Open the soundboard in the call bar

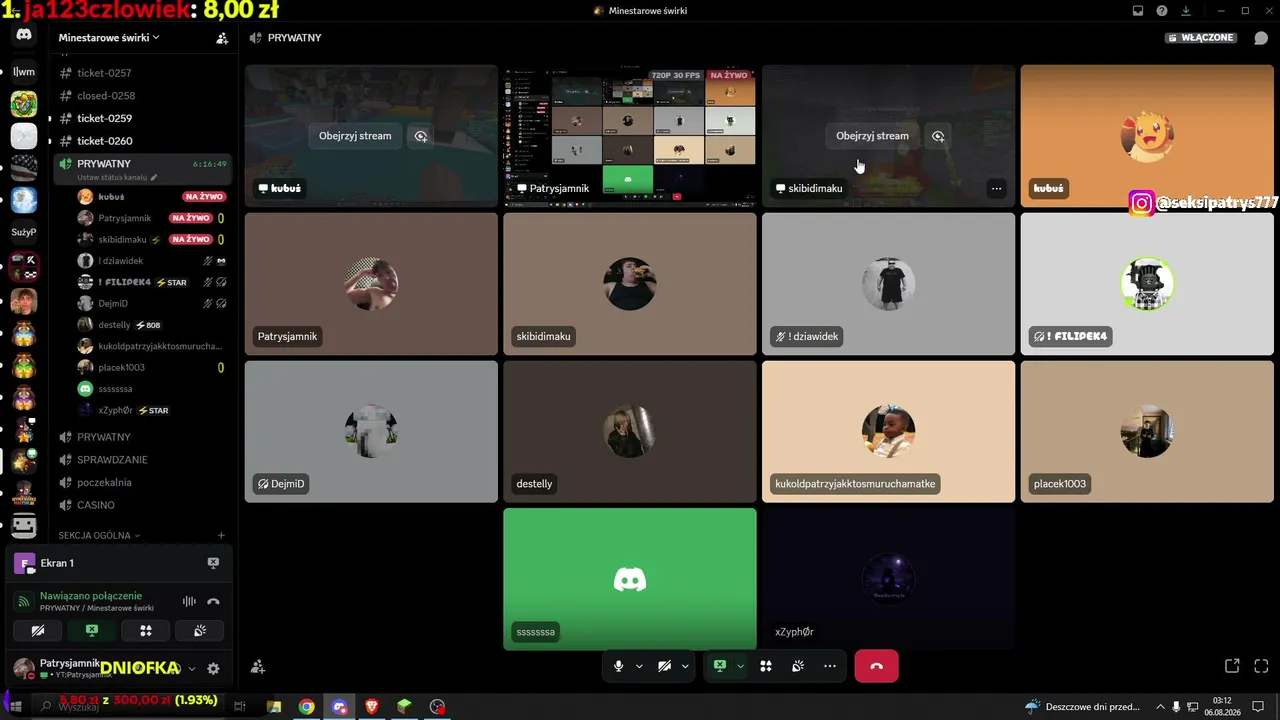798,666
